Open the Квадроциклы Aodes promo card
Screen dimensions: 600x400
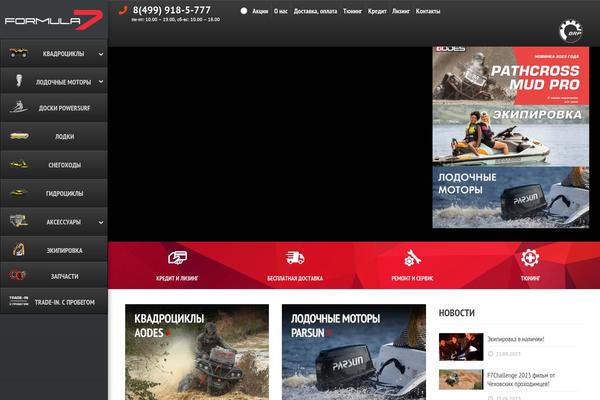click(x=197, y=352)
